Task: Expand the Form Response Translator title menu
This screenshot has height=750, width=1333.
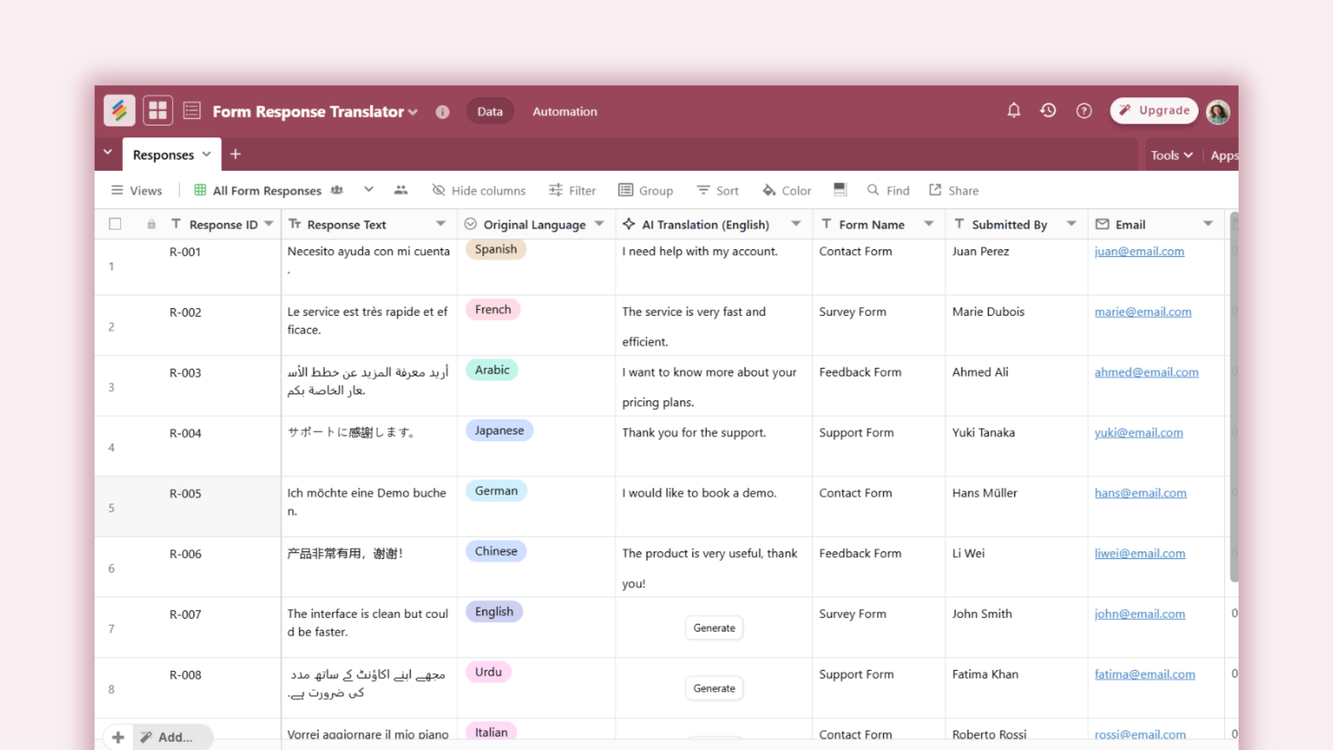Action: [x=414, y=112]
